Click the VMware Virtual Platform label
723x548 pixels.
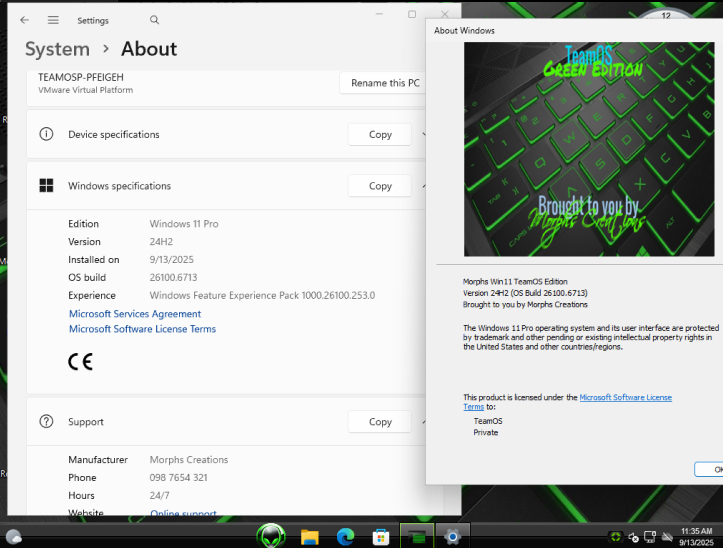pos(85,90)
